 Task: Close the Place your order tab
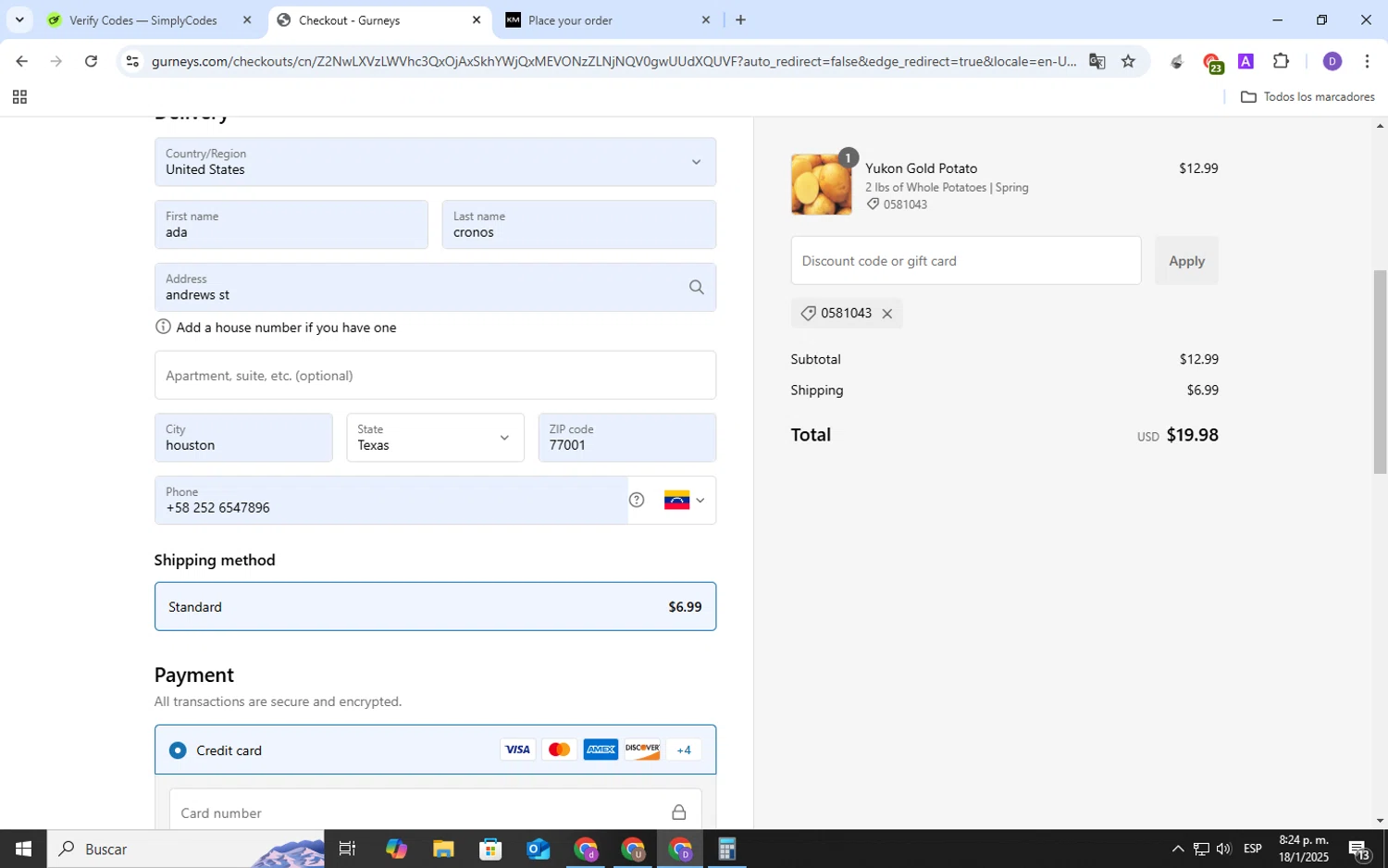click(706, 19)
